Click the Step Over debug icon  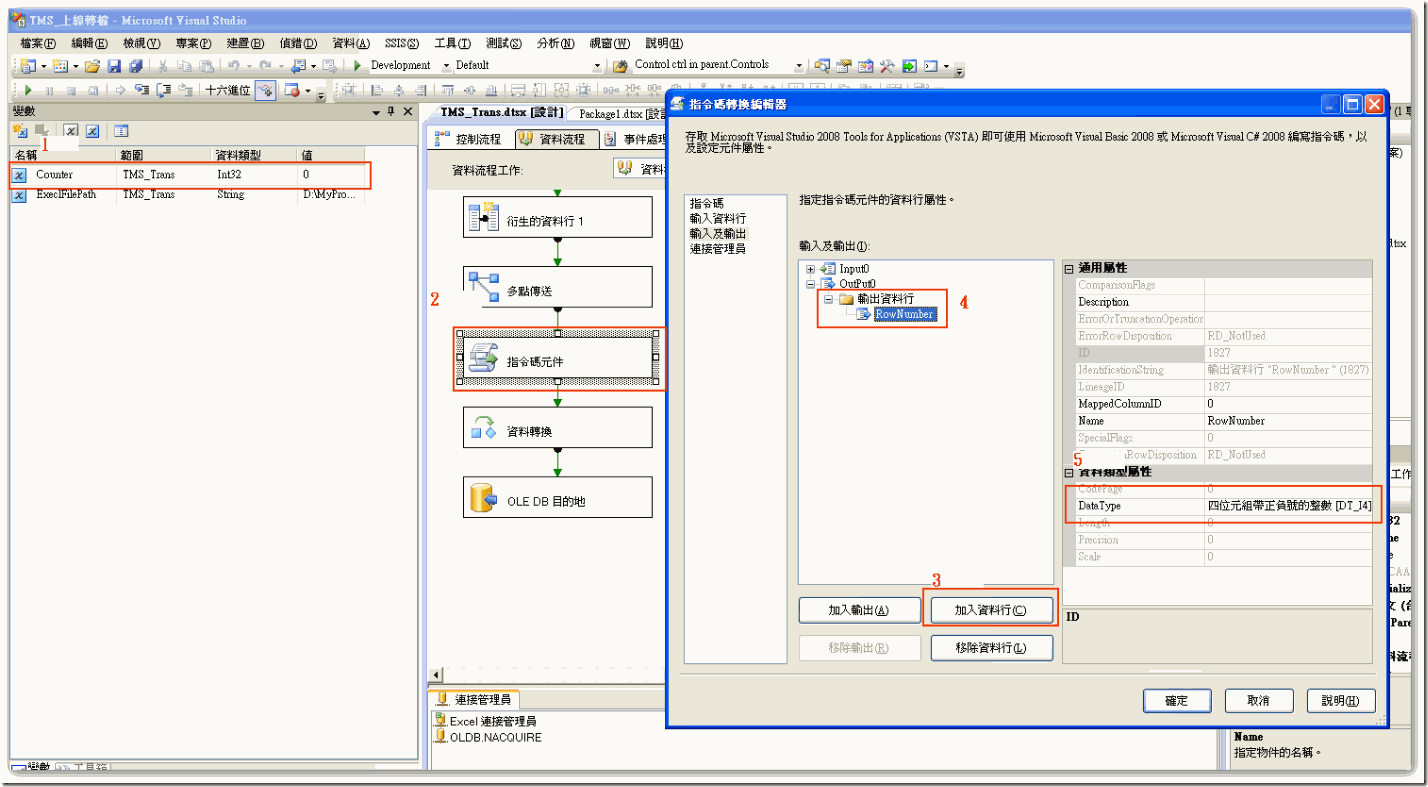point(163,90)
